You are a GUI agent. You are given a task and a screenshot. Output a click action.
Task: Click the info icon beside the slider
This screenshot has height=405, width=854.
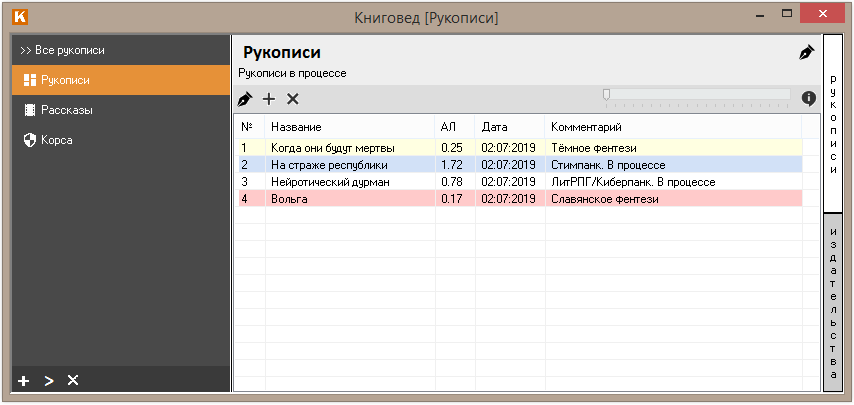809,98
